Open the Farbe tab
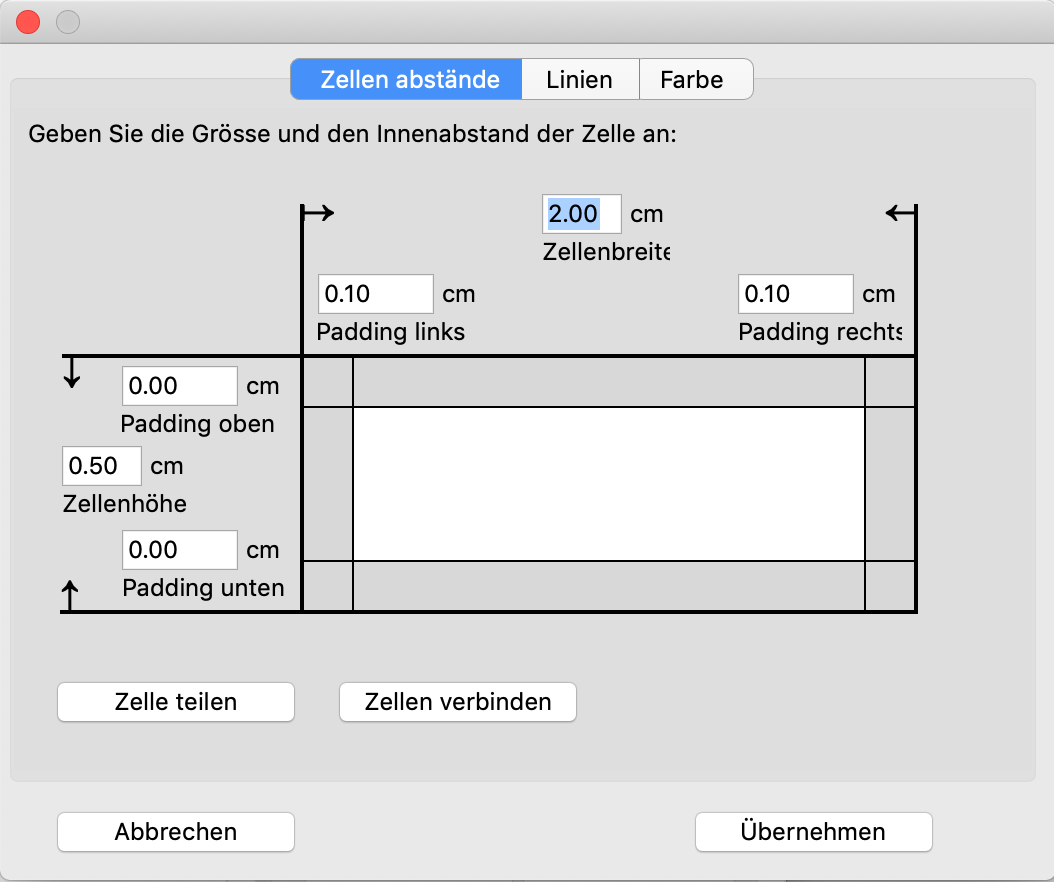The width and height of the screenshot is (1054, 882). point(691,80)
